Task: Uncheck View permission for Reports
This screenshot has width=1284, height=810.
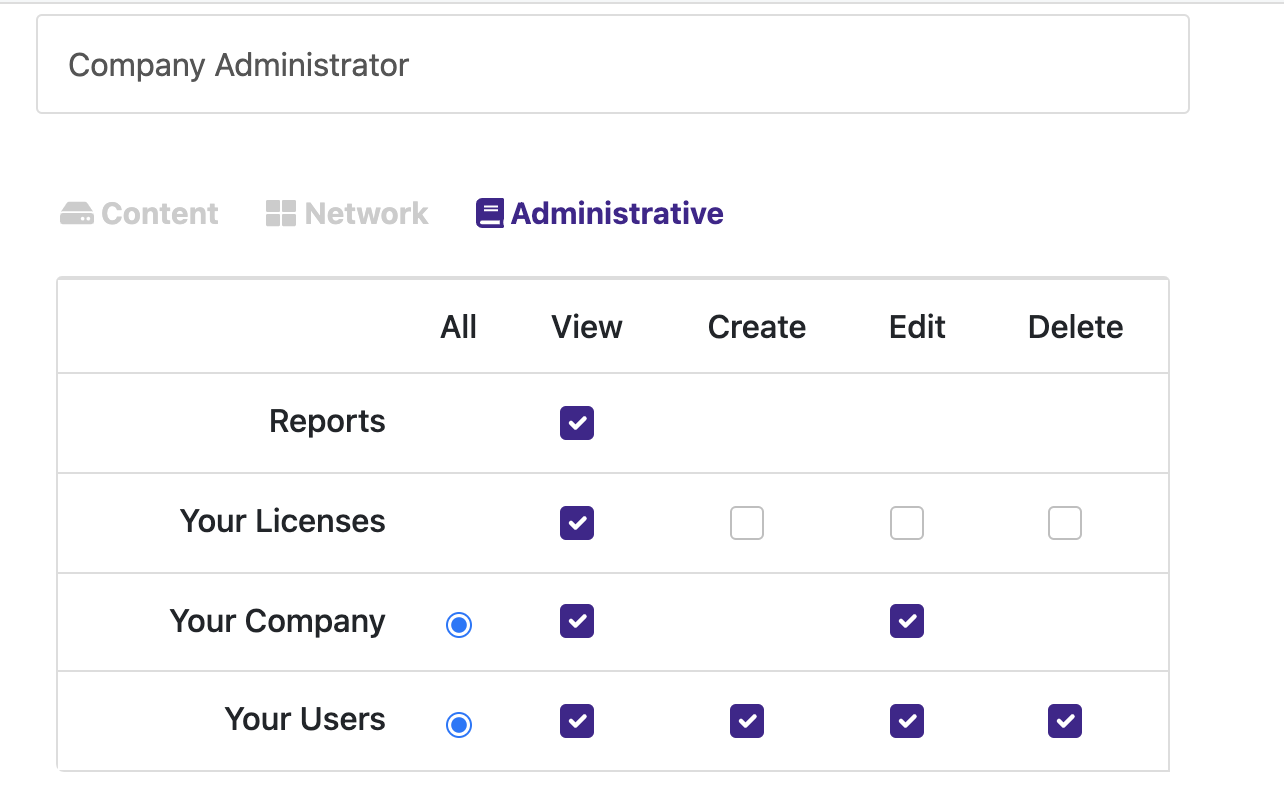Action: click(x=577, y=423)
